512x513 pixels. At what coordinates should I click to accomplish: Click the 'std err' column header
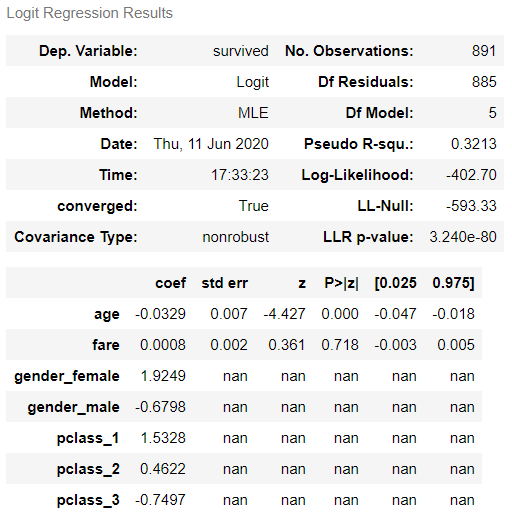(x=225, y=283)
